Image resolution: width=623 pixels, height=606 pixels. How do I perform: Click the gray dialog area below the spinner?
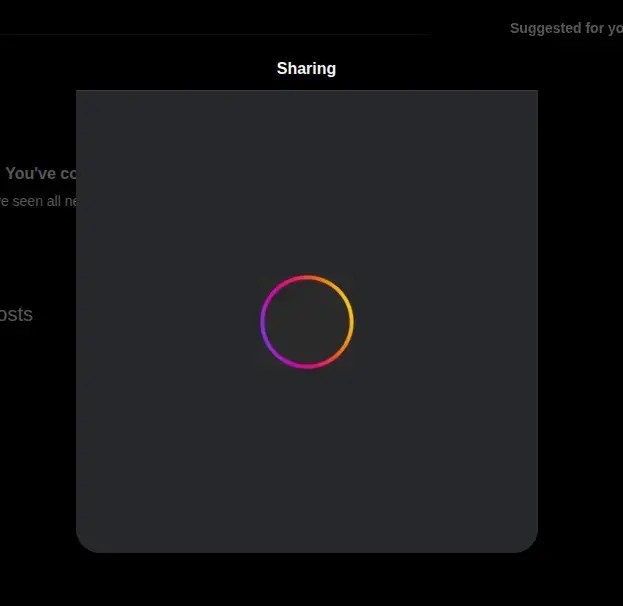click(x=307, y=460)
